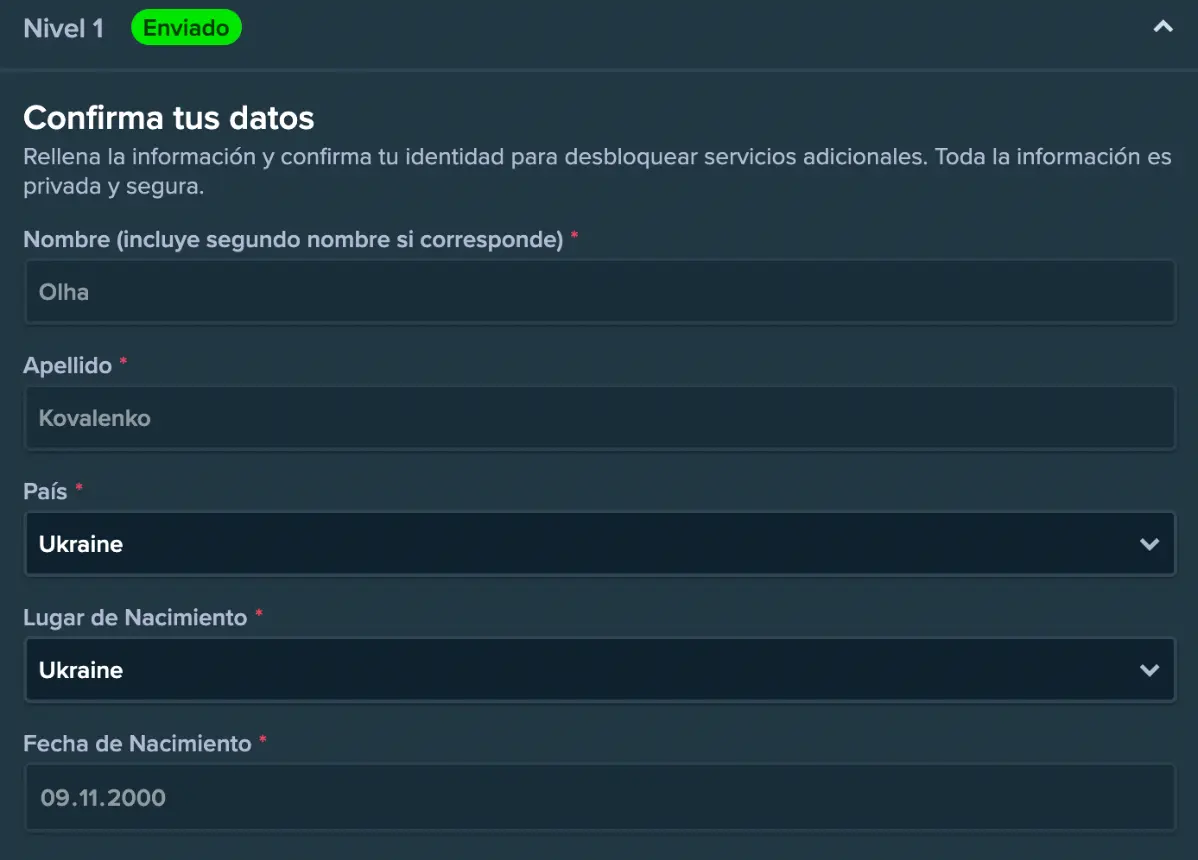Select the Ukraine value in País dropdown
1198x860 pixels.
click(x=81, y=544)
